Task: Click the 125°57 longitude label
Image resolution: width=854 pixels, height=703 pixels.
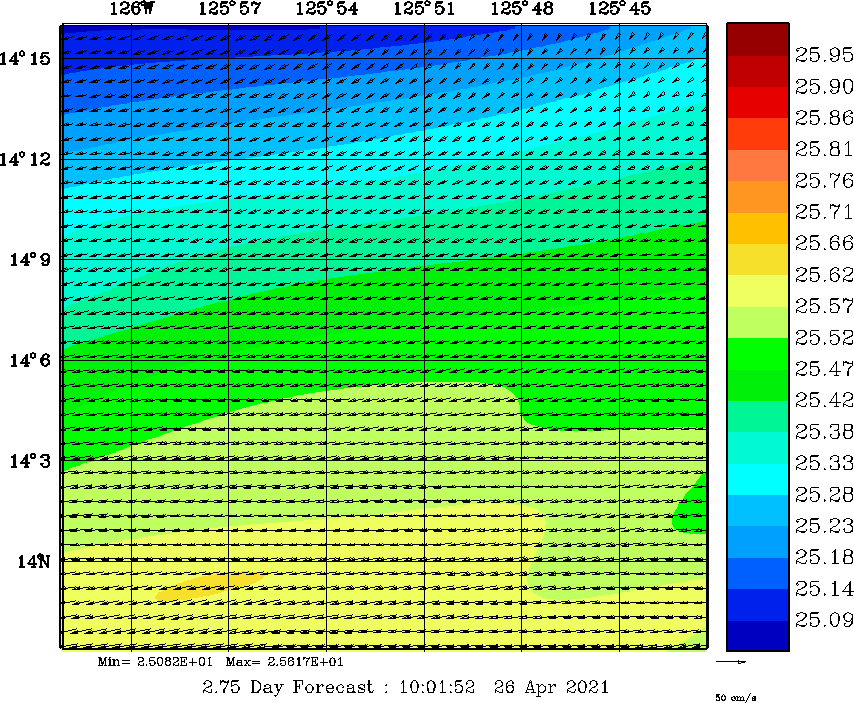Action: [x=229, y=8]
